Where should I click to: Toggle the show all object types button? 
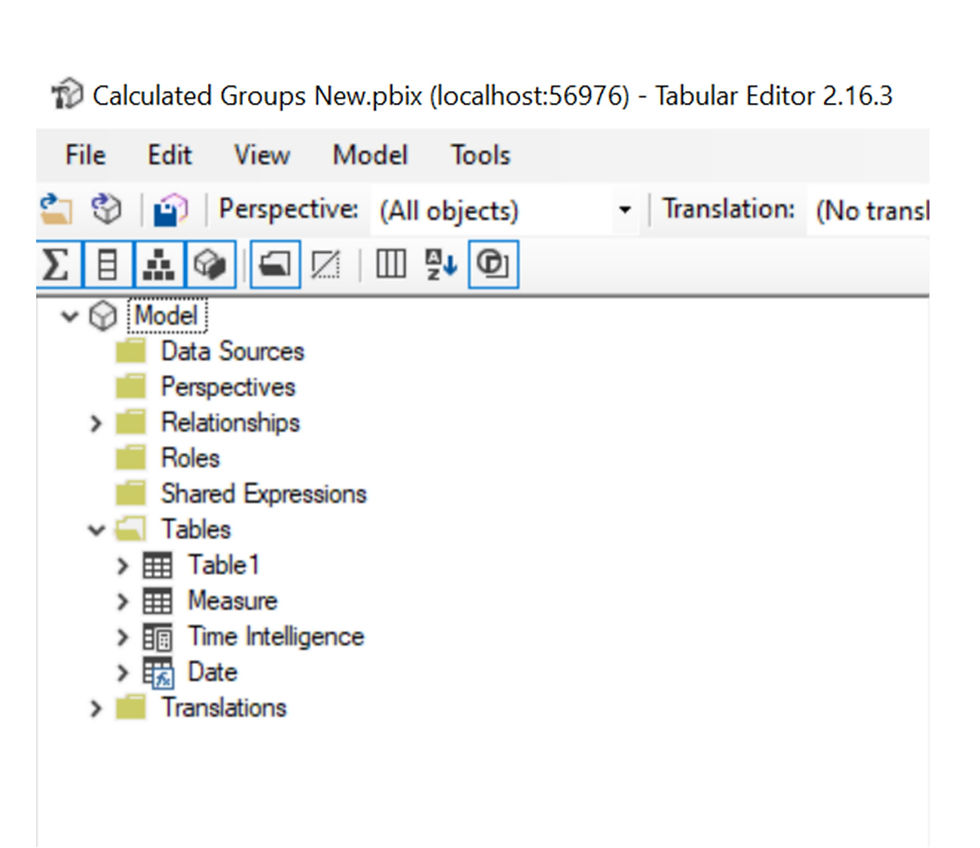tap(493, 264)
